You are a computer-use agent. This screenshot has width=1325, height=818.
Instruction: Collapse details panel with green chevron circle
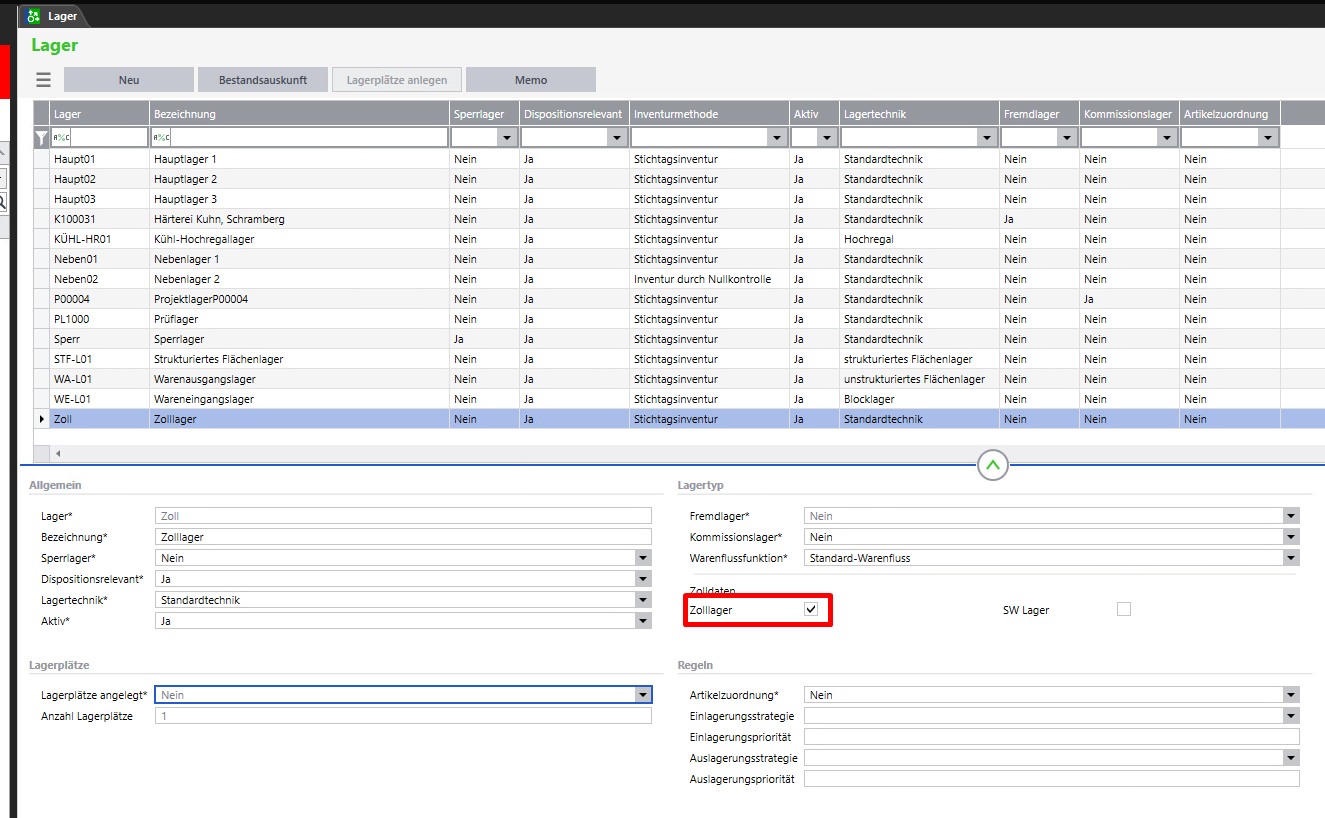[992, 465]
